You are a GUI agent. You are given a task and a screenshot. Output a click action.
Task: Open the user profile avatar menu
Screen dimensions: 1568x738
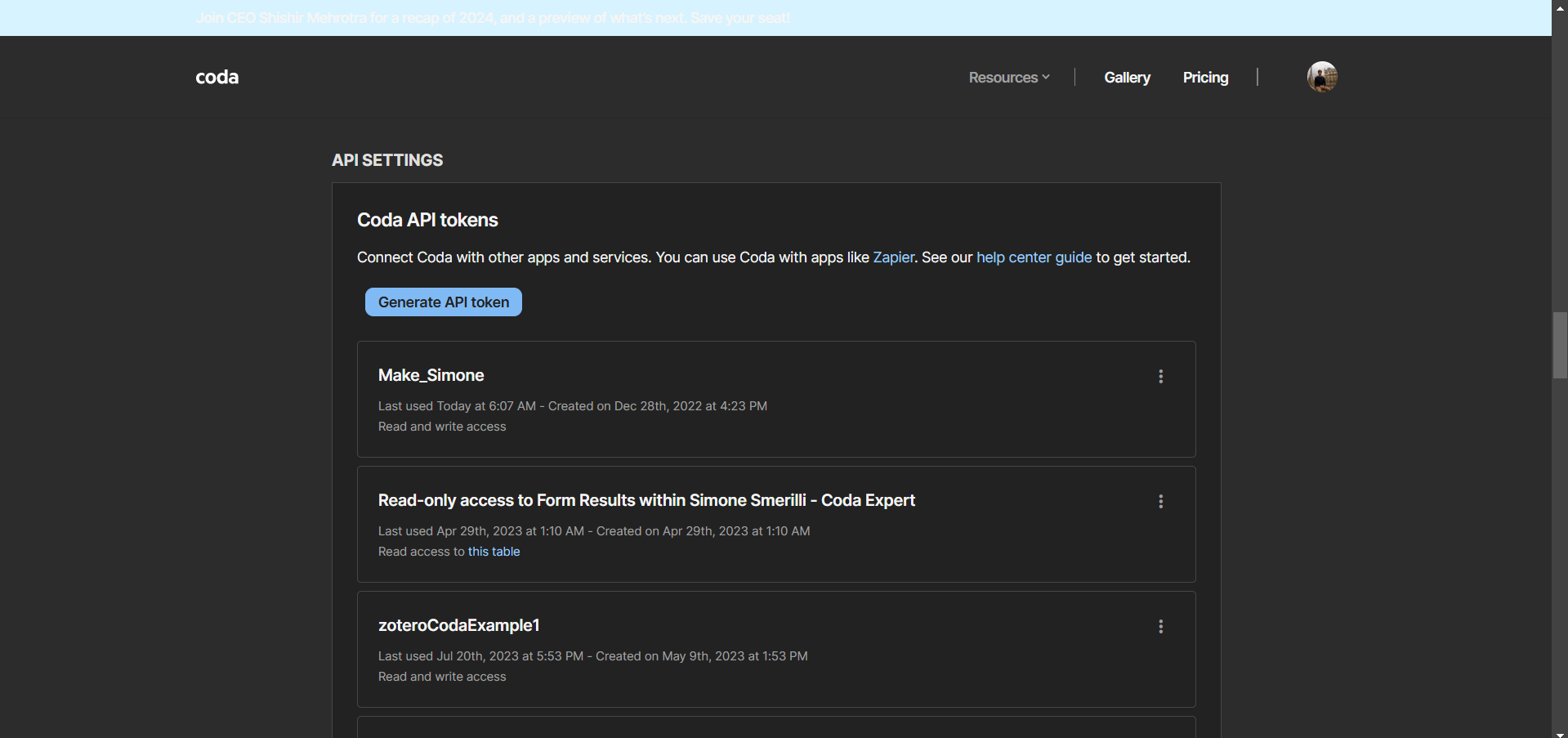point(1322,77)
